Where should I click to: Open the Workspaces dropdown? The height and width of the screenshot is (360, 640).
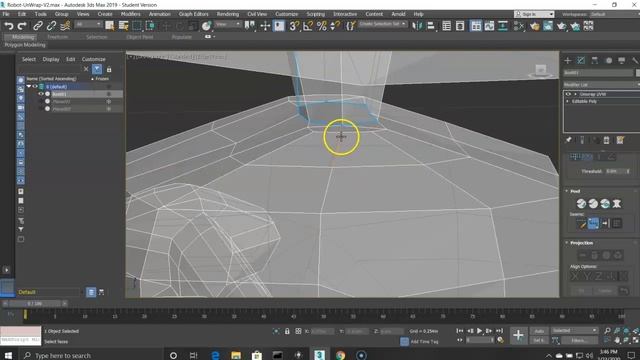tap(614, 14)
